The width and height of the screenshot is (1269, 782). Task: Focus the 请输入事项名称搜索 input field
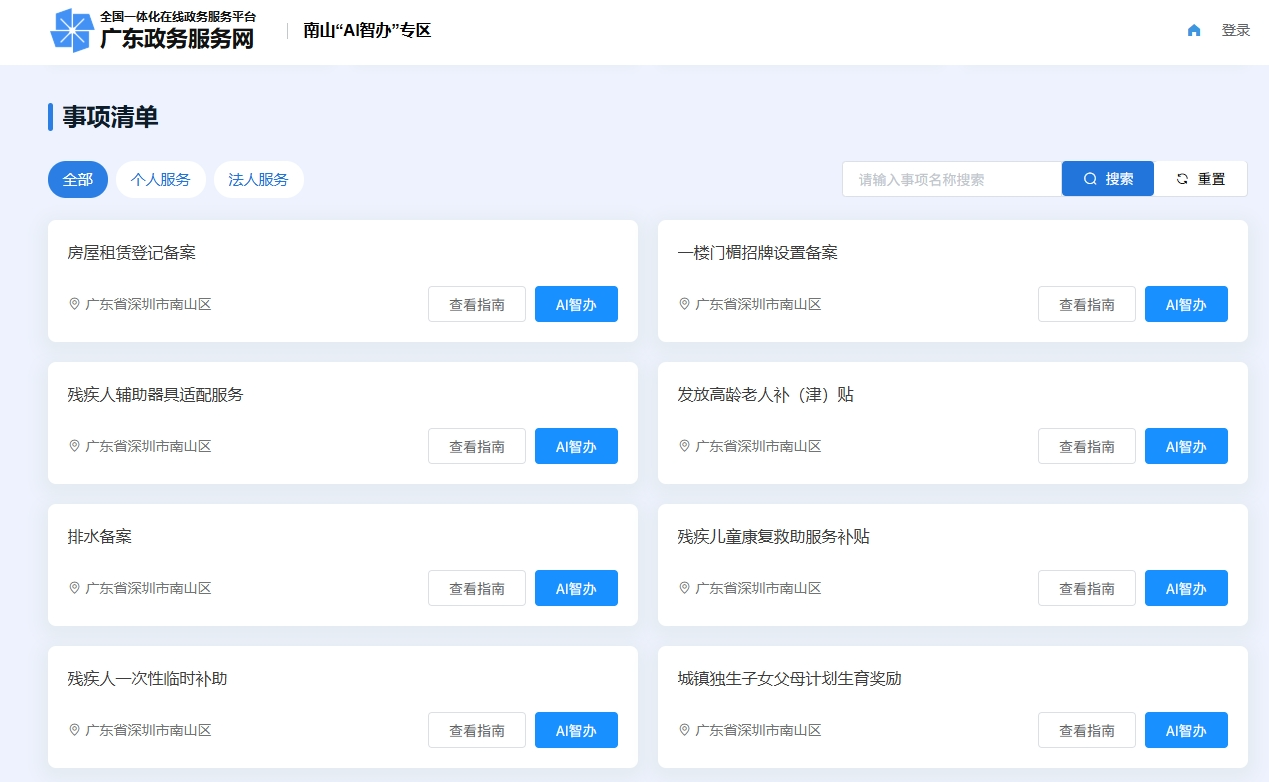pos(951,179)
